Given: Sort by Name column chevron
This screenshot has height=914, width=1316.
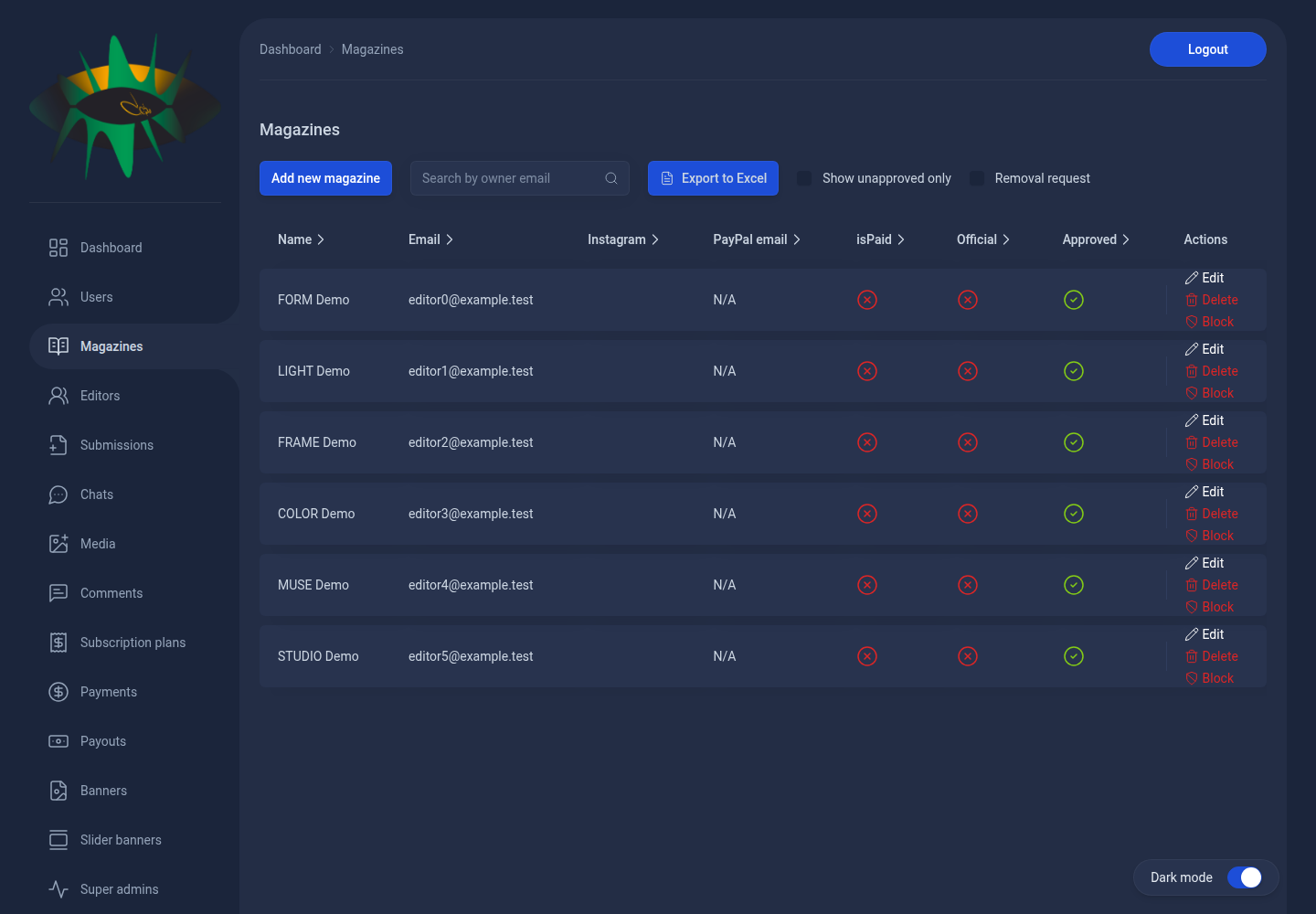Looking at the screenshot, I should point(321,239).
